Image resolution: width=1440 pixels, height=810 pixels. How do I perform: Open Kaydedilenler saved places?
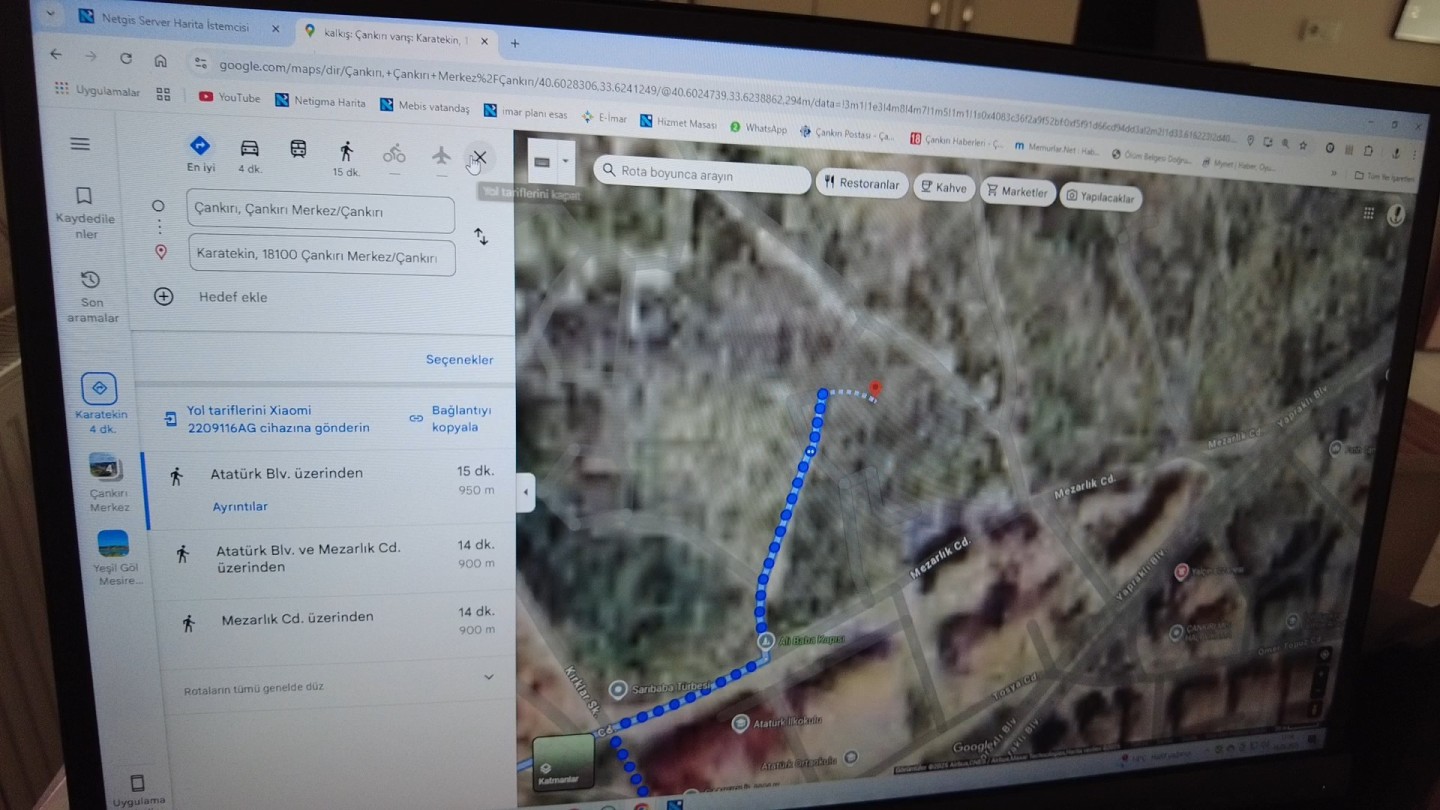click(x=84, y=196)
